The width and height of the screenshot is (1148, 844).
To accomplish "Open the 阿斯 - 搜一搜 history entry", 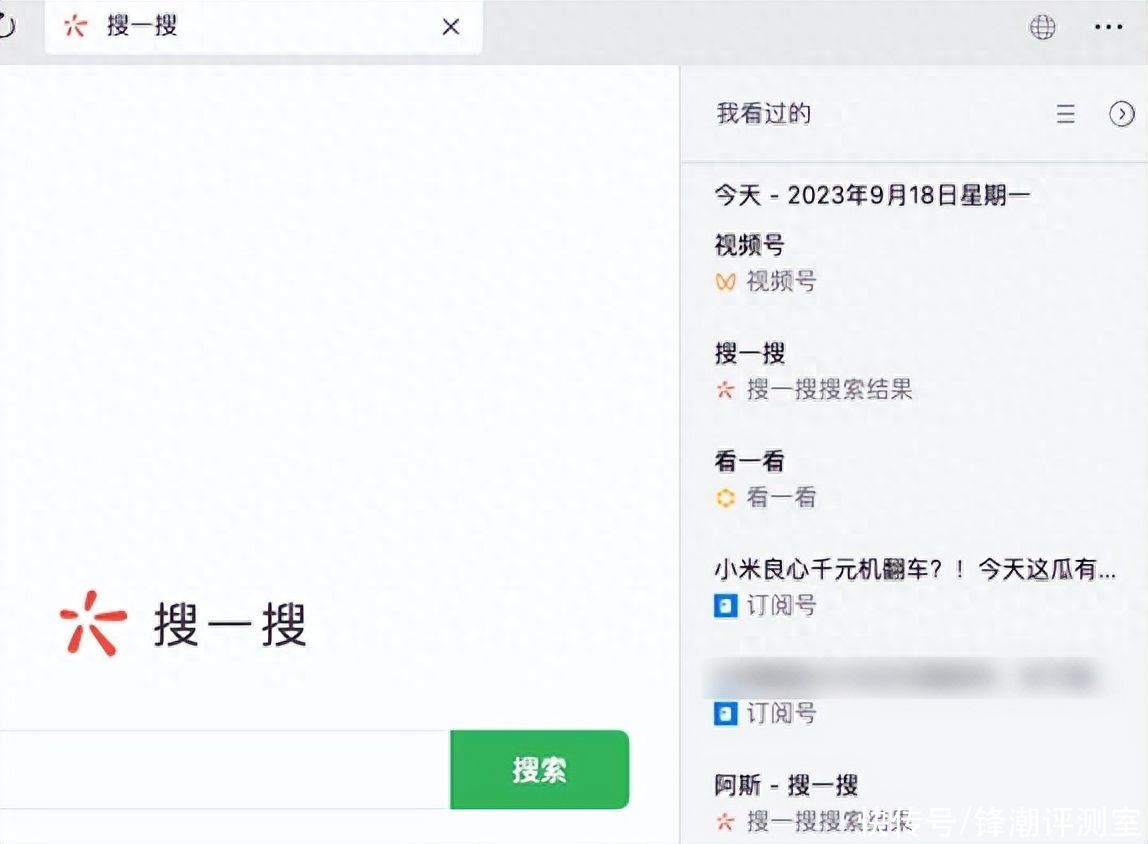I will click(x=786, y=785).
